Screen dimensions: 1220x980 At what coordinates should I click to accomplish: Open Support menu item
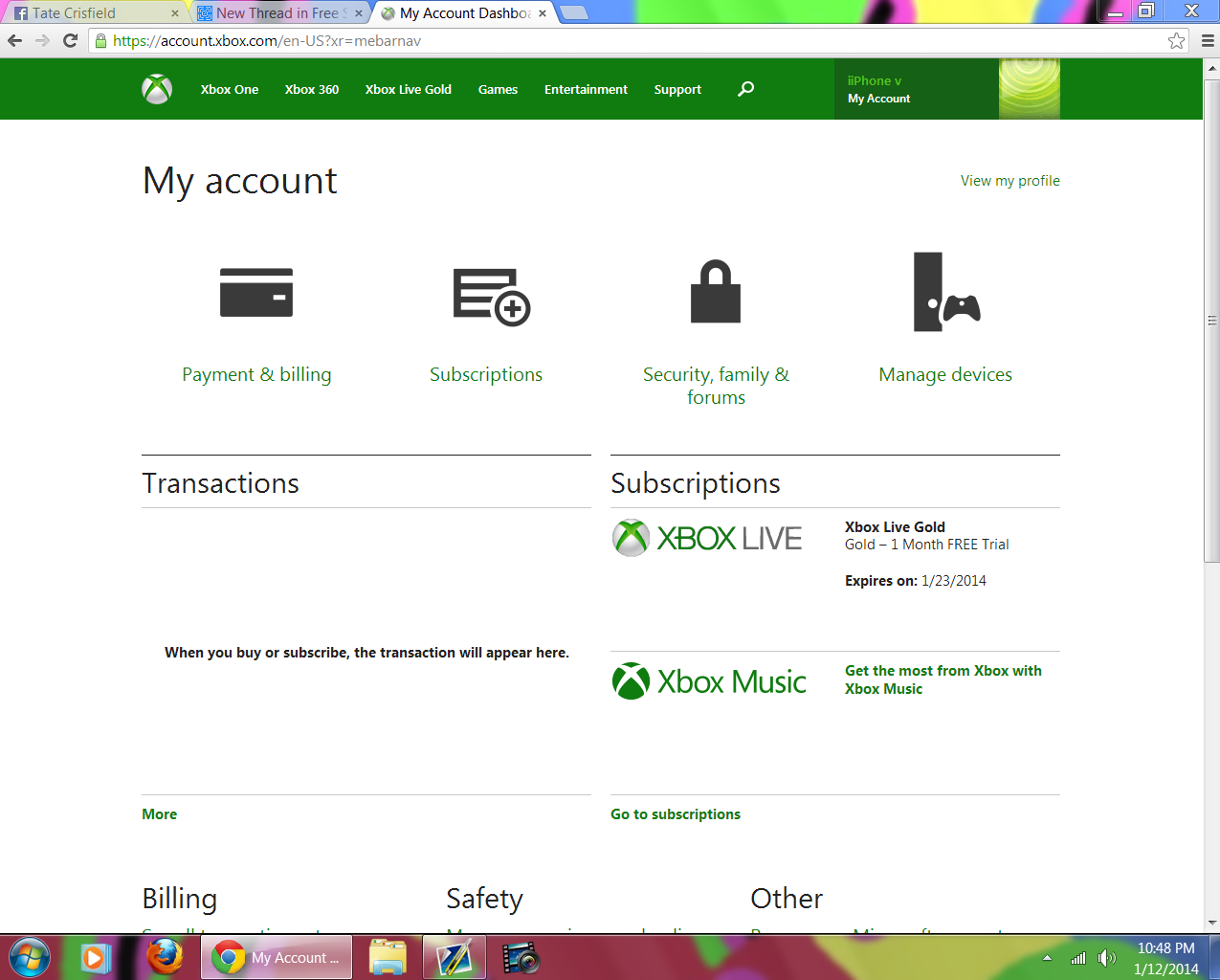tap(677, 89)
